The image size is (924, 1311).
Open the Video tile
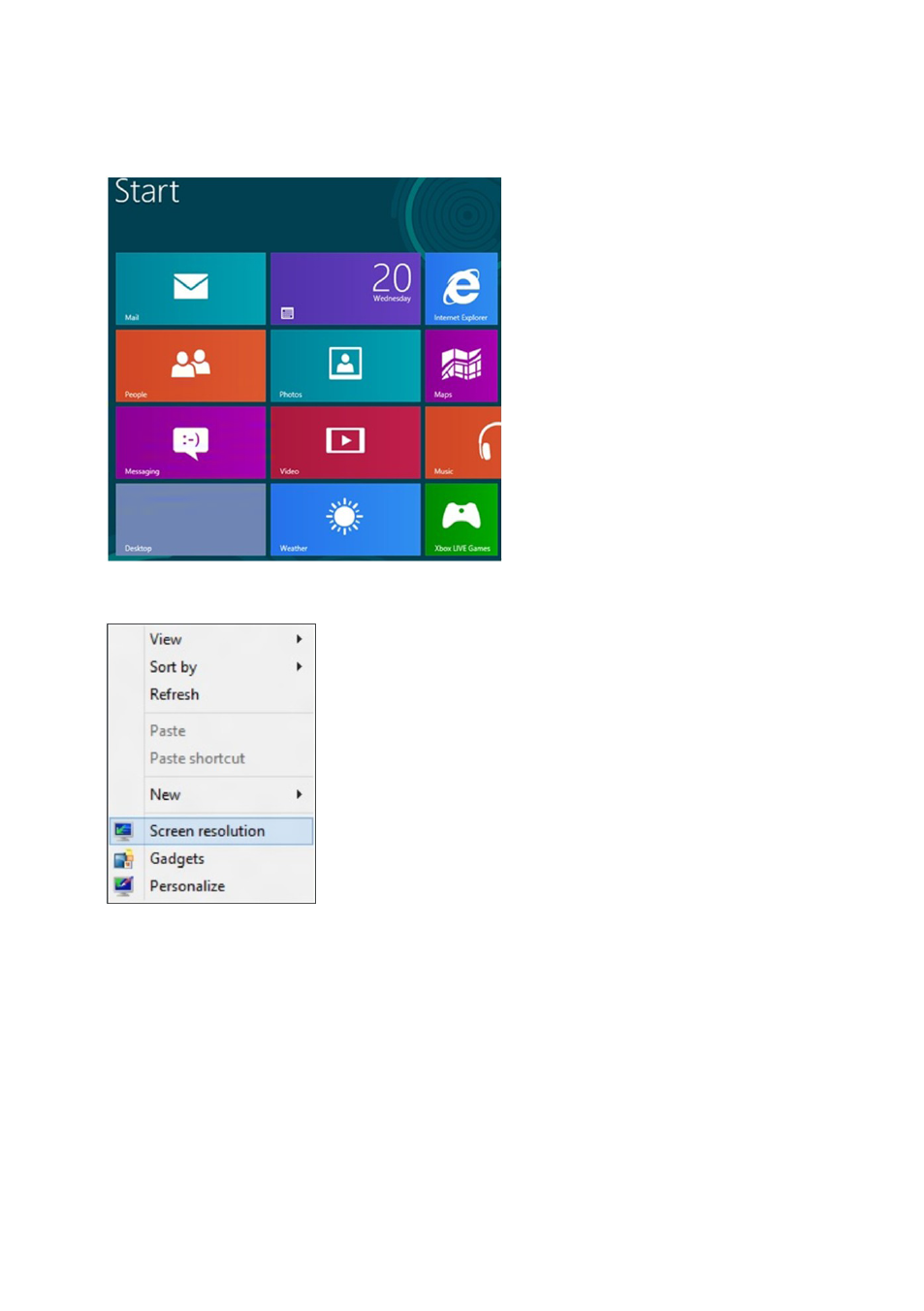(345, 442)
